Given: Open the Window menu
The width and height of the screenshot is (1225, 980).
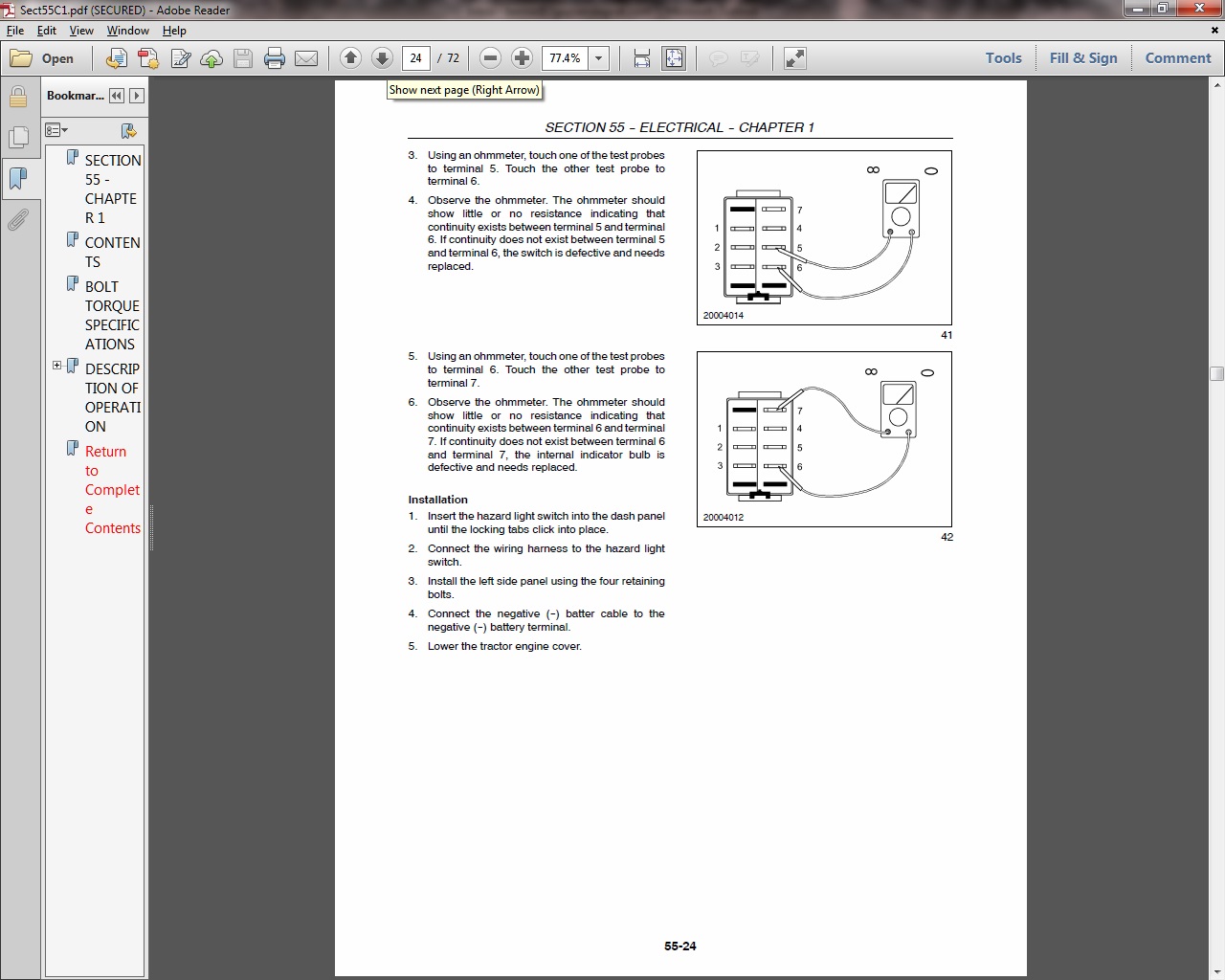Looking at the screenshot, I should 127,31.
